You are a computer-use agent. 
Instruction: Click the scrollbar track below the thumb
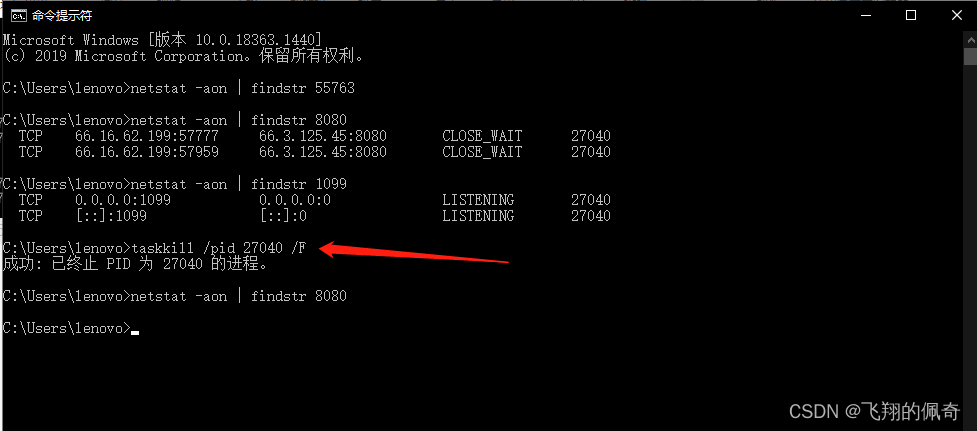(970, 237)
